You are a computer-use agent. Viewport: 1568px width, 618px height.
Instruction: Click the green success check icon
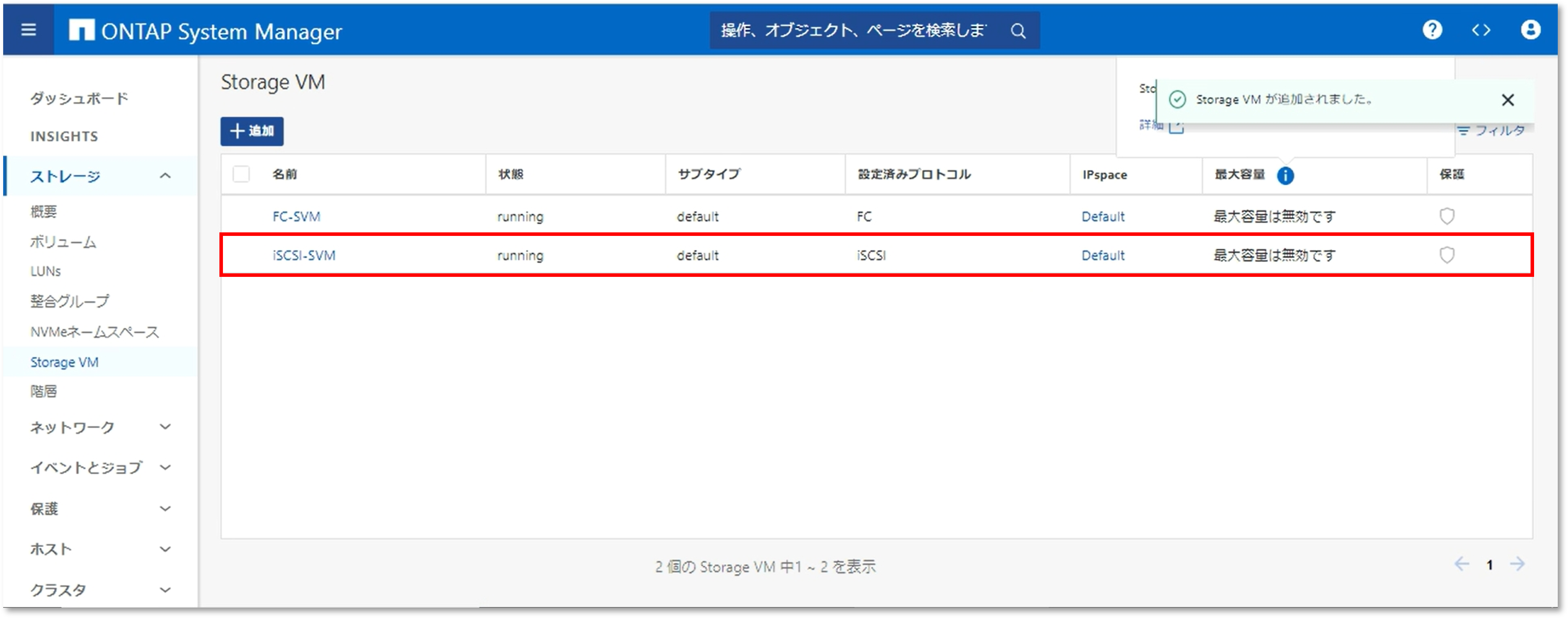[1177, 99]
